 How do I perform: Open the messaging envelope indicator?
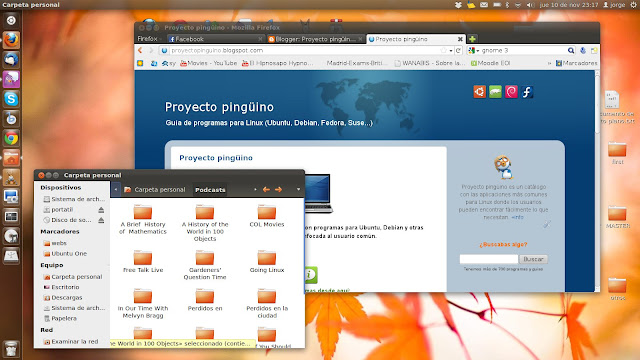[484, 5]
